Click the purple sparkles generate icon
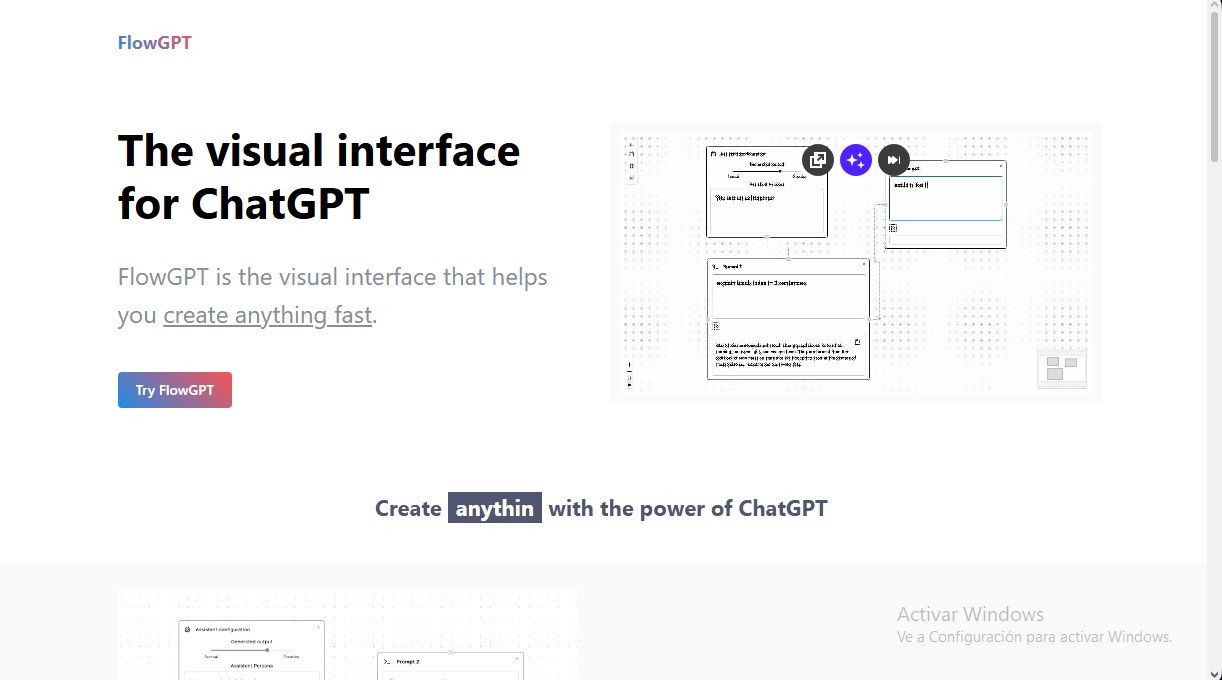Viewport: 1222px width, 680px height. 856,160
